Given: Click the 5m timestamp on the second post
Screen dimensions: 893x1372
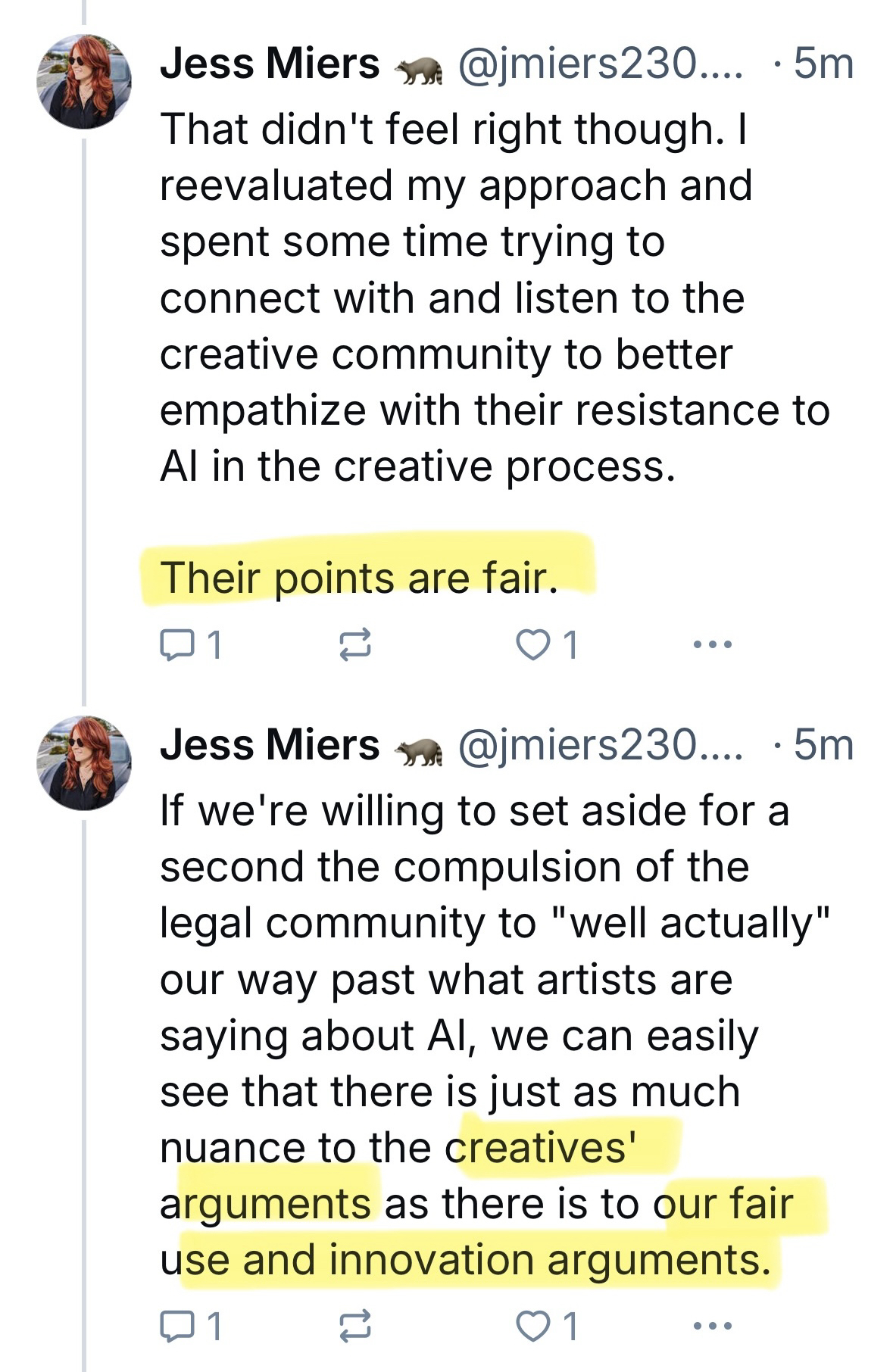Looking at the screenshot, I should 823,745.
